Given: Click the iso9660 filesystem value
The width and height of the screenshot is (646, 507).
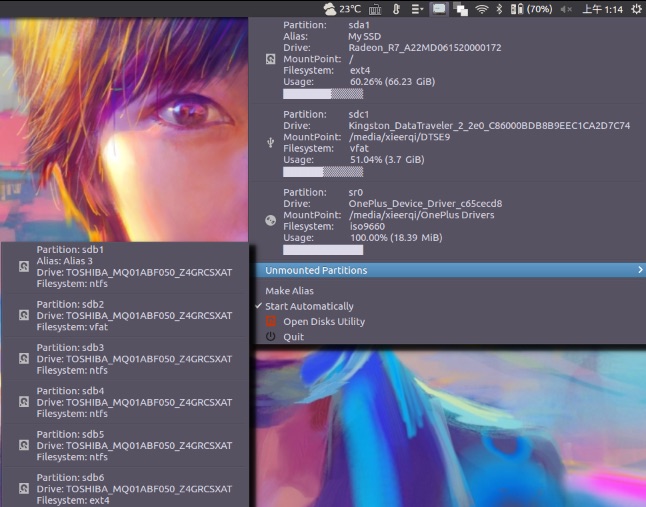Looking at the screenshot, I should (367, 227).
